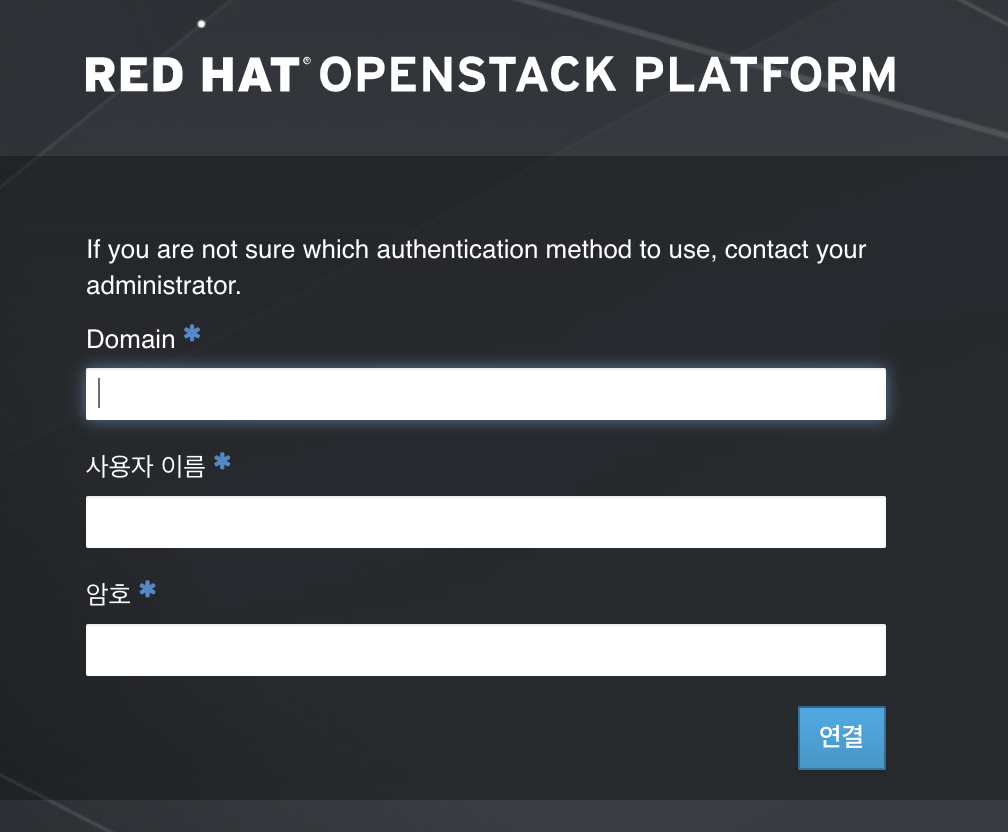Click the 암호 label
The width and height of the screenshot is (1008, 832).
(108, 593)
